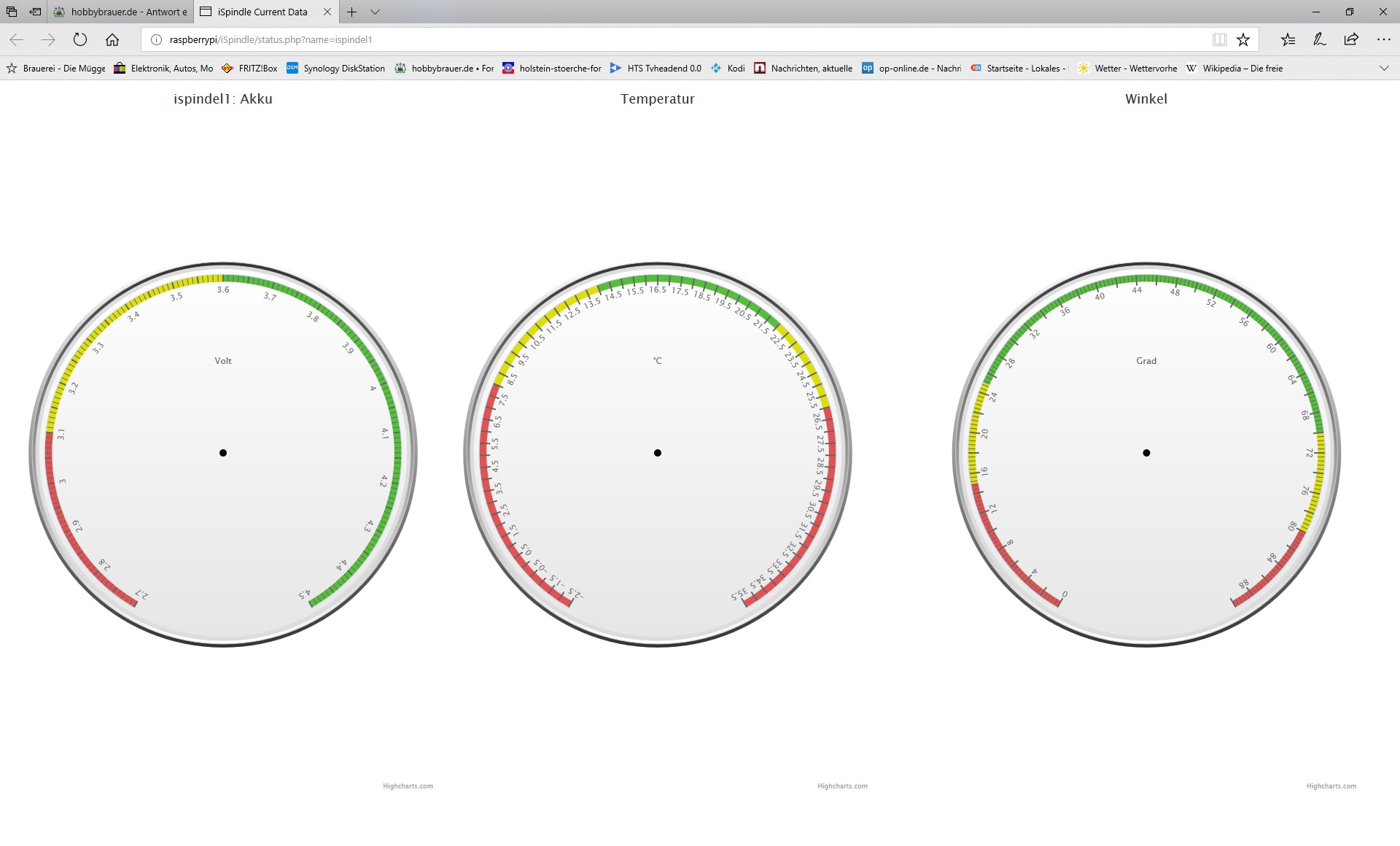This screenshot has width=1400, height=846.
Task: Expand the tab preview chevron
Action: [x=375, y=12]
